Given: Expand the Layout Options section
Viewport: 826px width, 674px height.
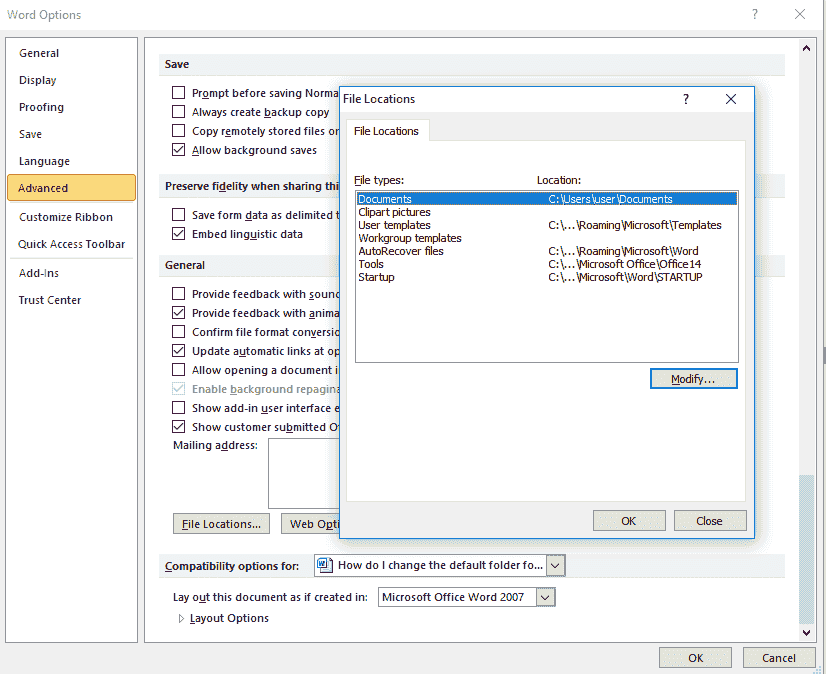Looking at the screenshot, I should [x=181, y=618].
